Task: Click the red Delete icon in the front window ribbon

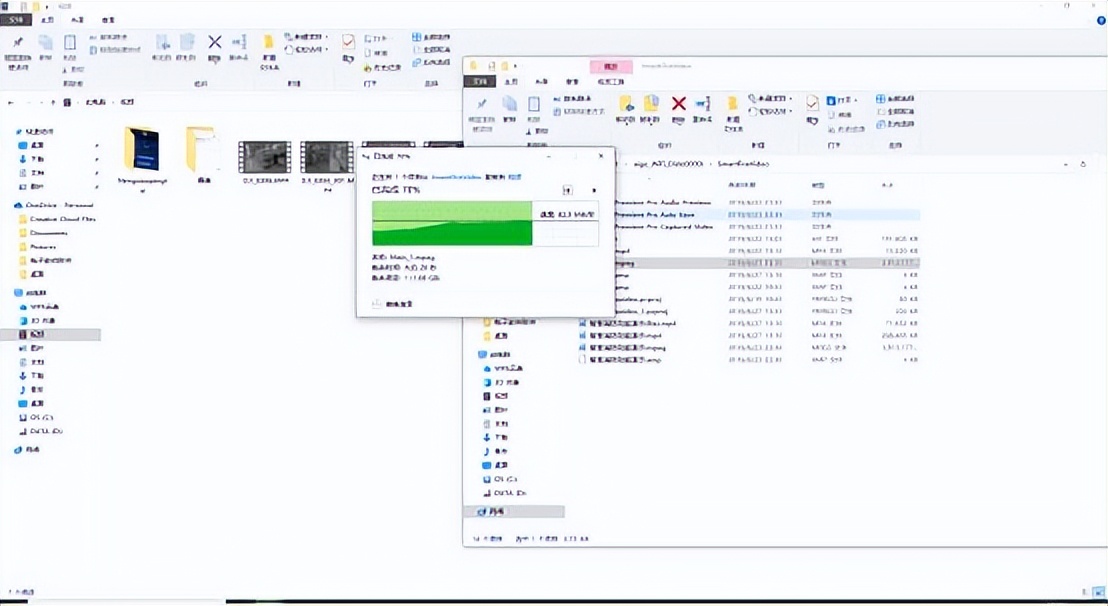Action: click(x=678, y=104)
